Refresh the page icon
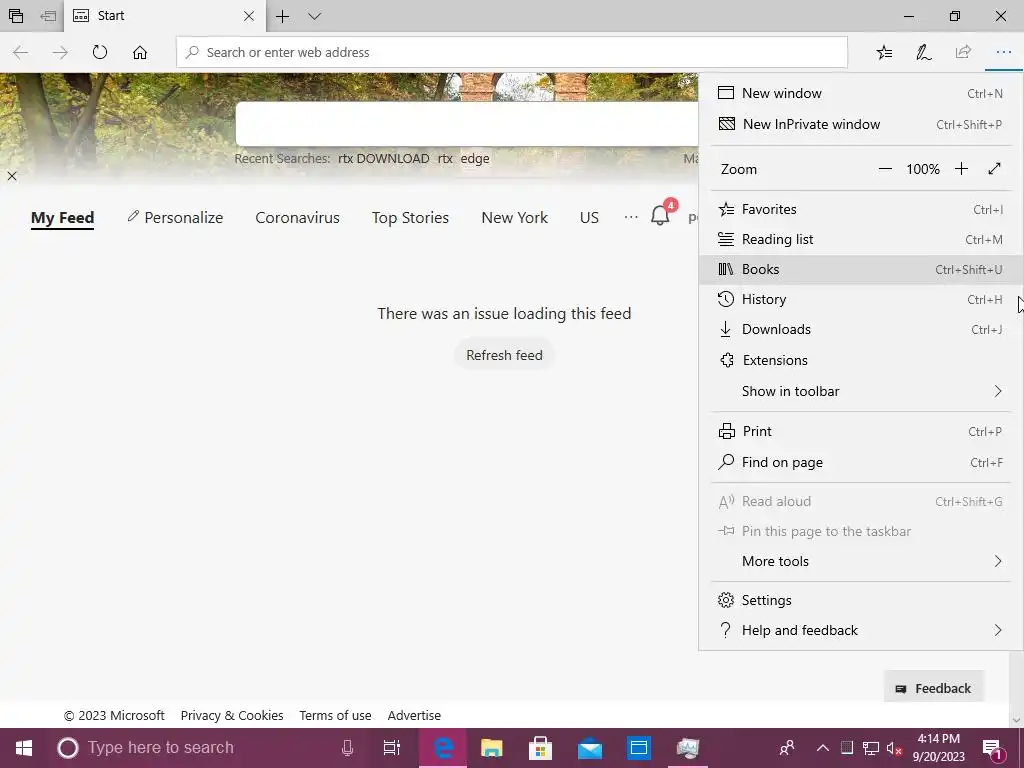 pyautogui.click(x=99, y=52)
